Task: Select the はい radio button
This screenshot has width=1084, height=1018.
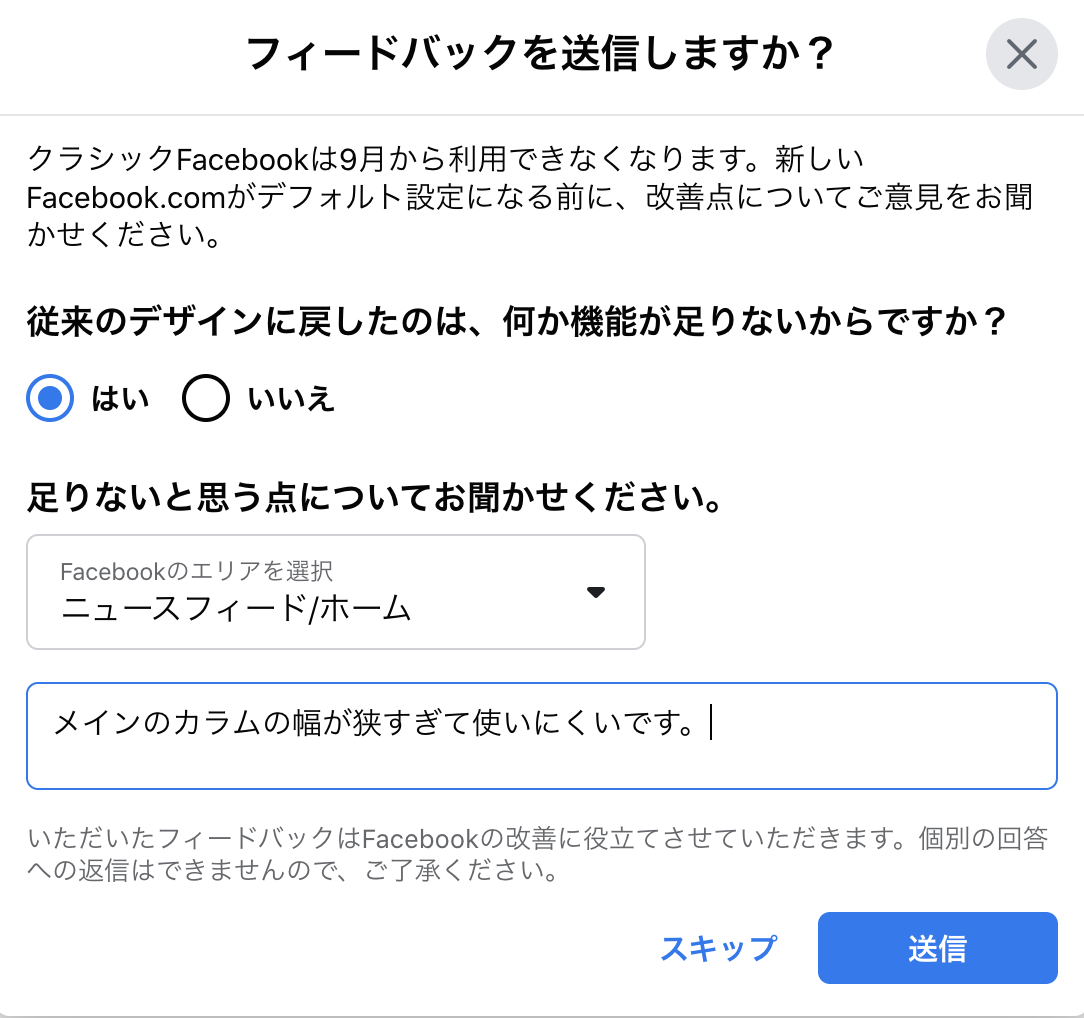Action: point(50,398)
